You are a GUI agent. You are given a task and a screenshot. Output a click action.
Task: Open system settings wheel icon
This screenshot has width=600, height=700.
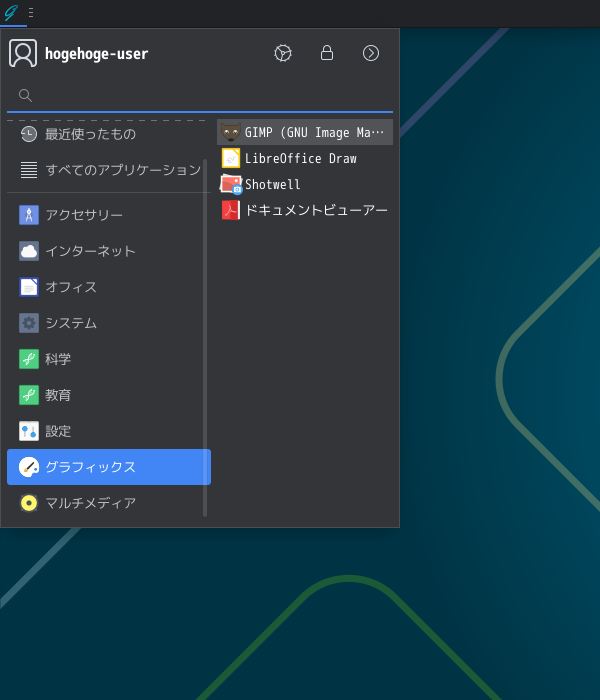pos(283,53)
